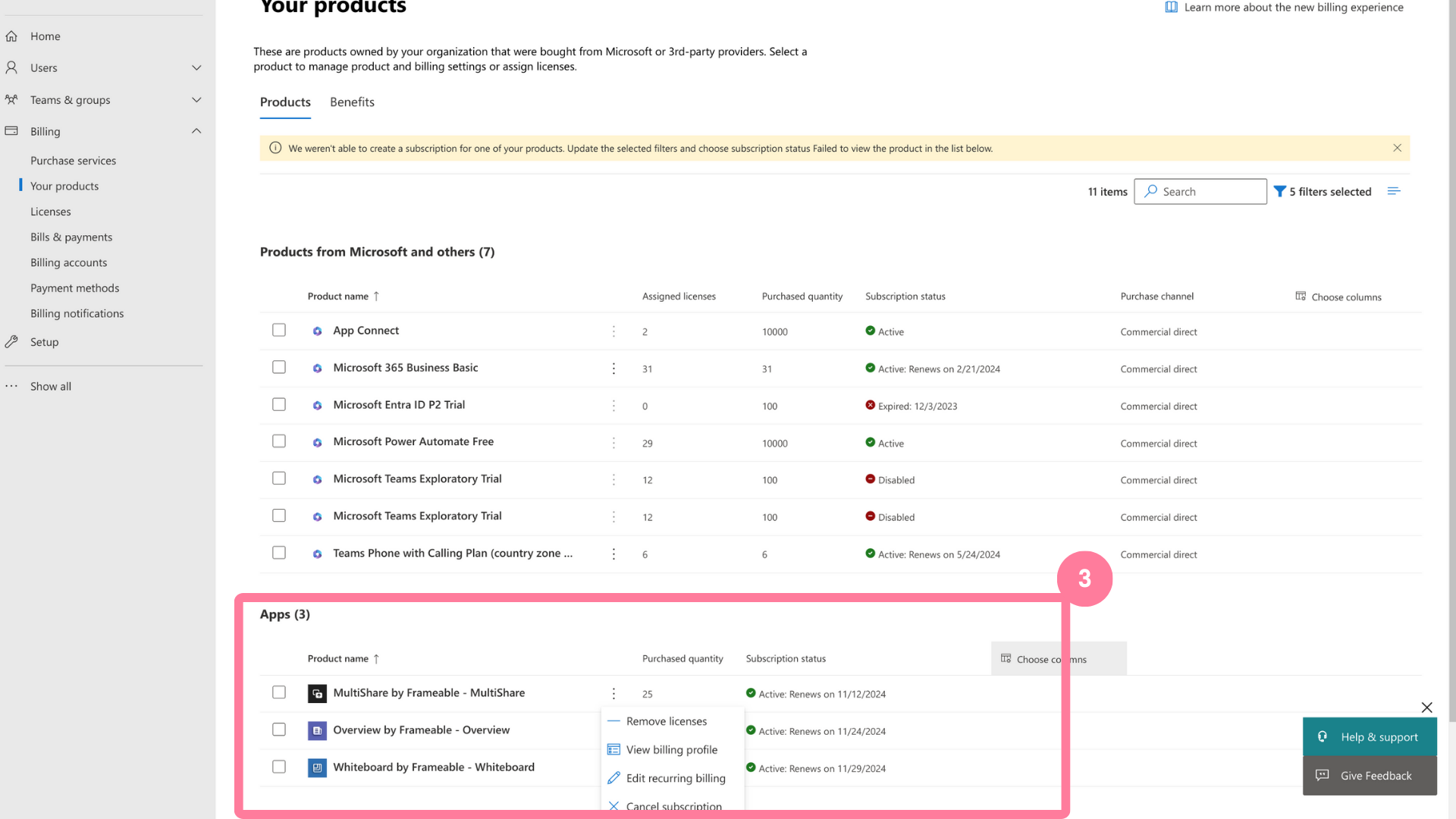Switch to the Benefits tab
The image size is (1456, 819).
tap(352, 102)
